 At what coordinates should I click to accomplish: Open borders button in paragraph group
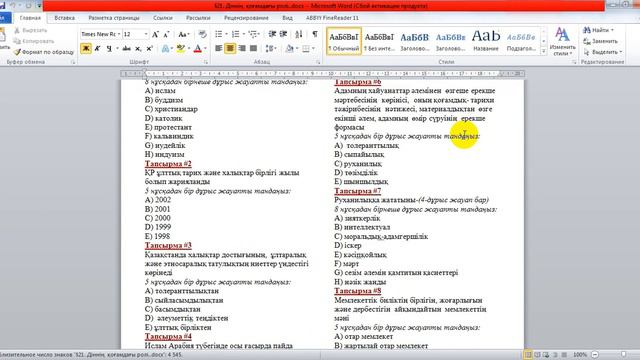306,49
